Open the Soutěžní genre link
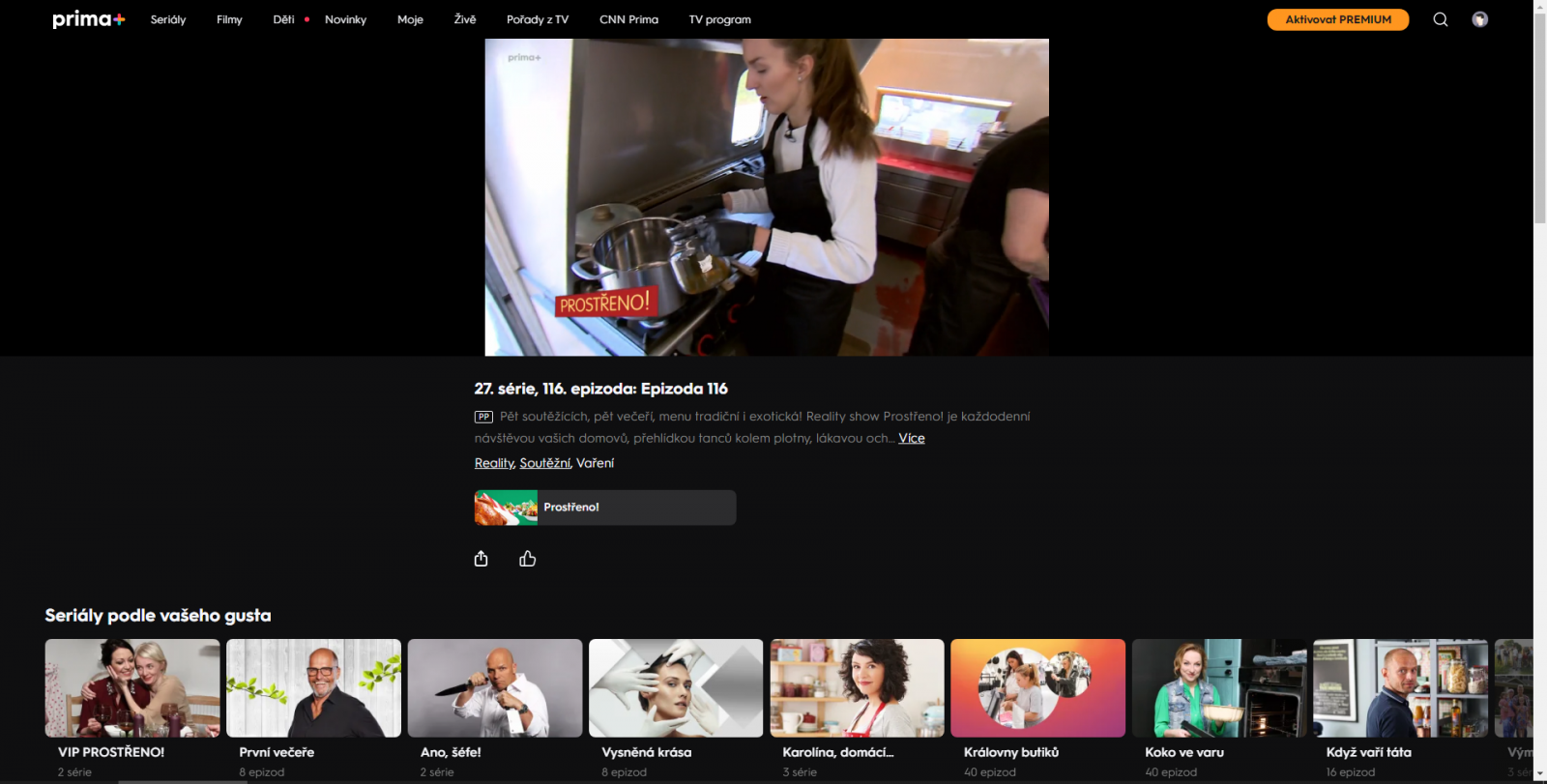Image resolution: width=1547 pixels, height=784 pixels. [545, 463]
